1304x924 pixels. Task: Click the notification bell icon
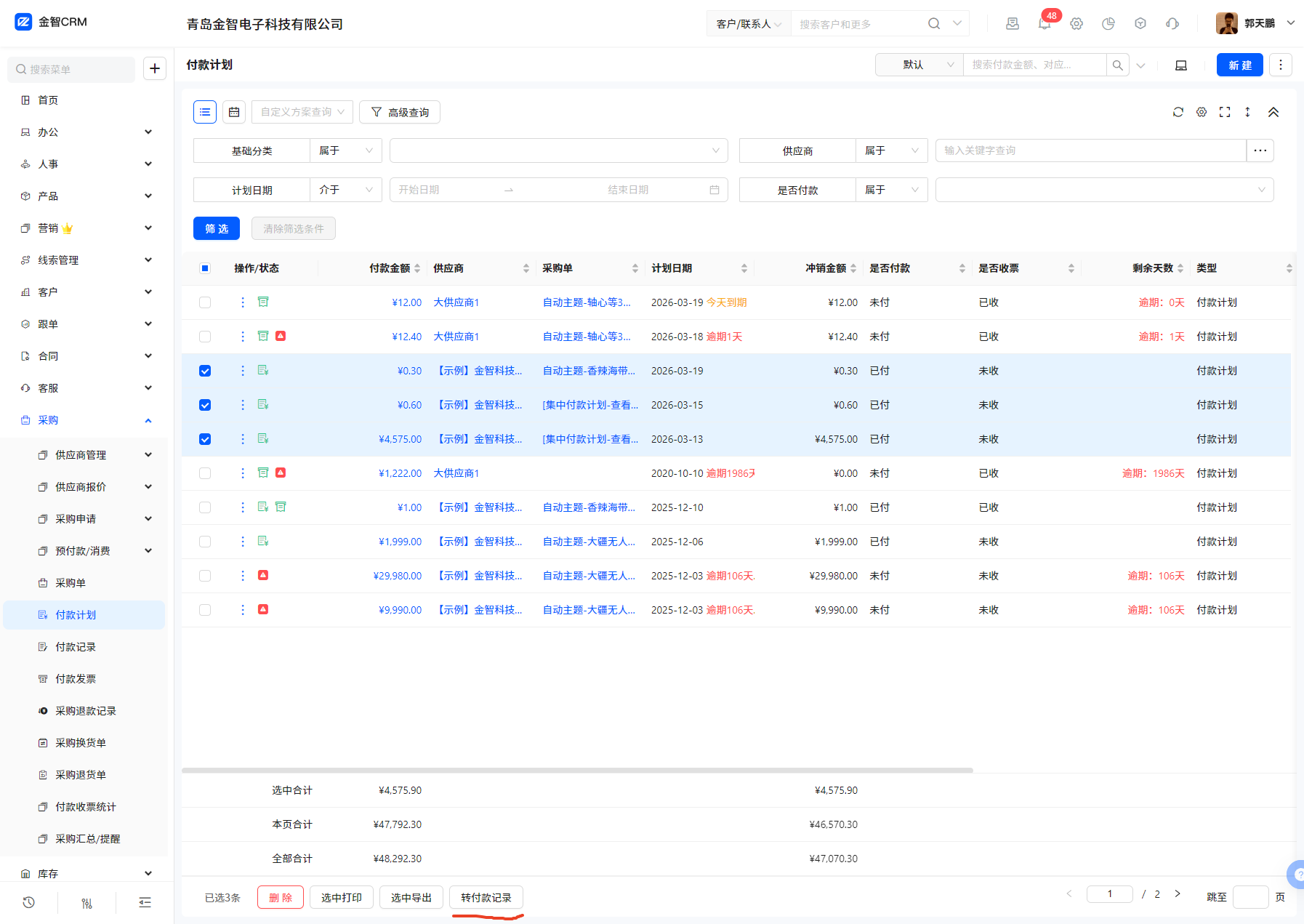(x=1045, y=24)
